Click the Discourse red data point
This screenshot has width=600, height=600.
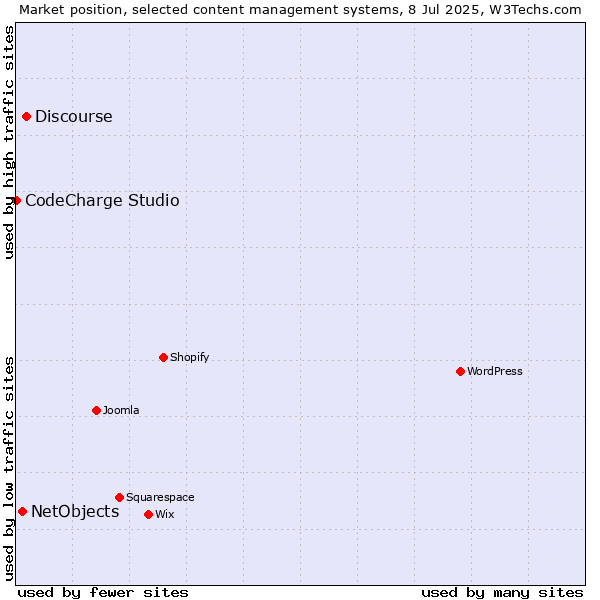[x=26, y=116]
